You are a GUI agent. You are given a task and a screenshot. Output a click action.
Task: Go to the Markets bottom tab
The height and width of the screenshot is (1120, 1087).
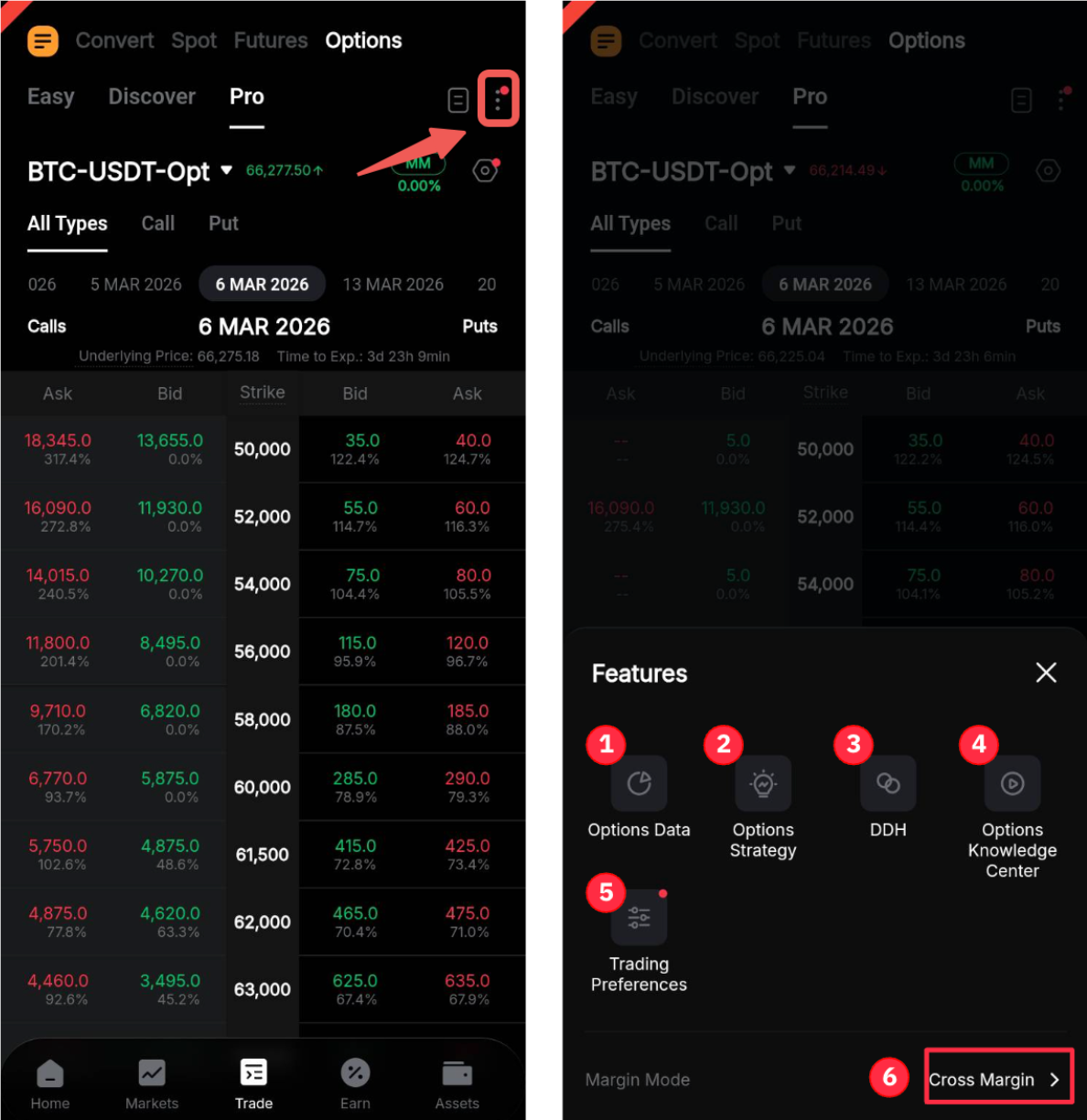[152, 1083]
